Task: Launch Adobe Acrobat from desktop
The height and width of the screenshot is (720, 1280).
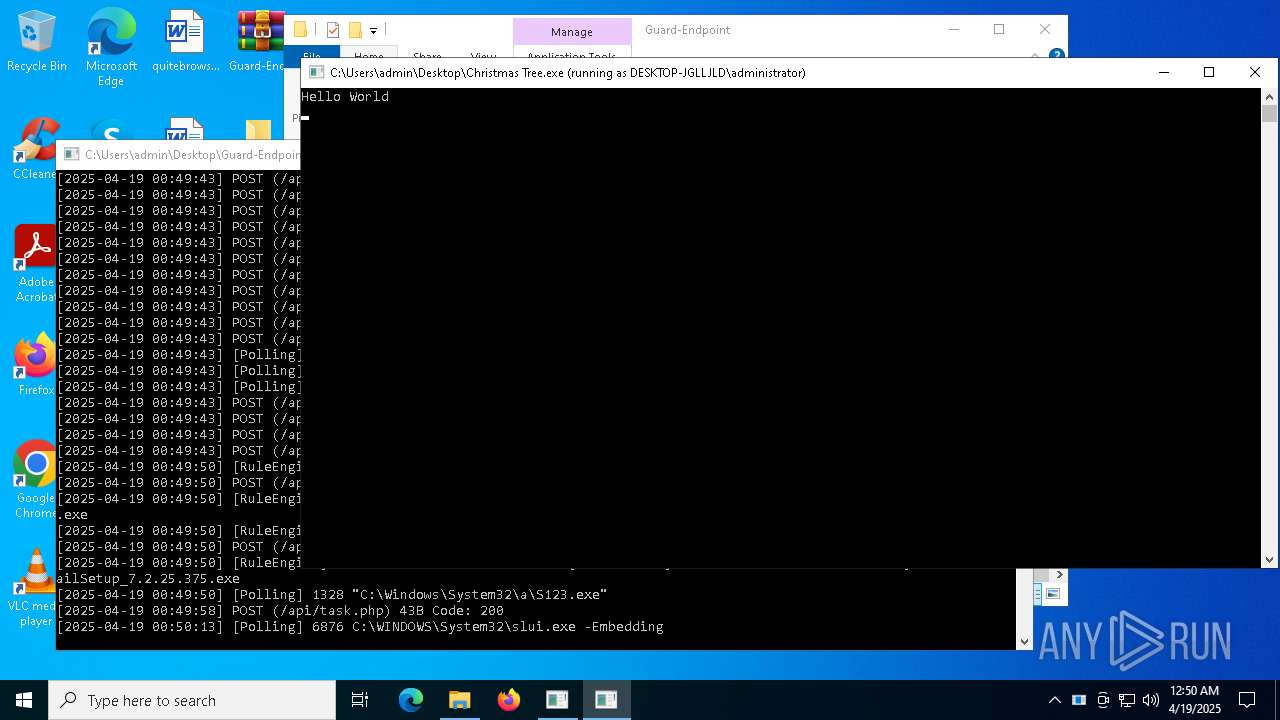Action: coord(35,264)
